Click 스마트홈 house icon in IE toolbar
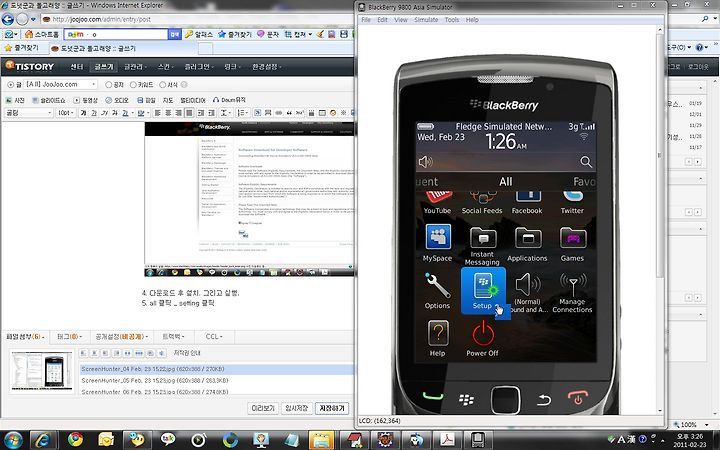720x450 pixels. [x=42, y=34]
